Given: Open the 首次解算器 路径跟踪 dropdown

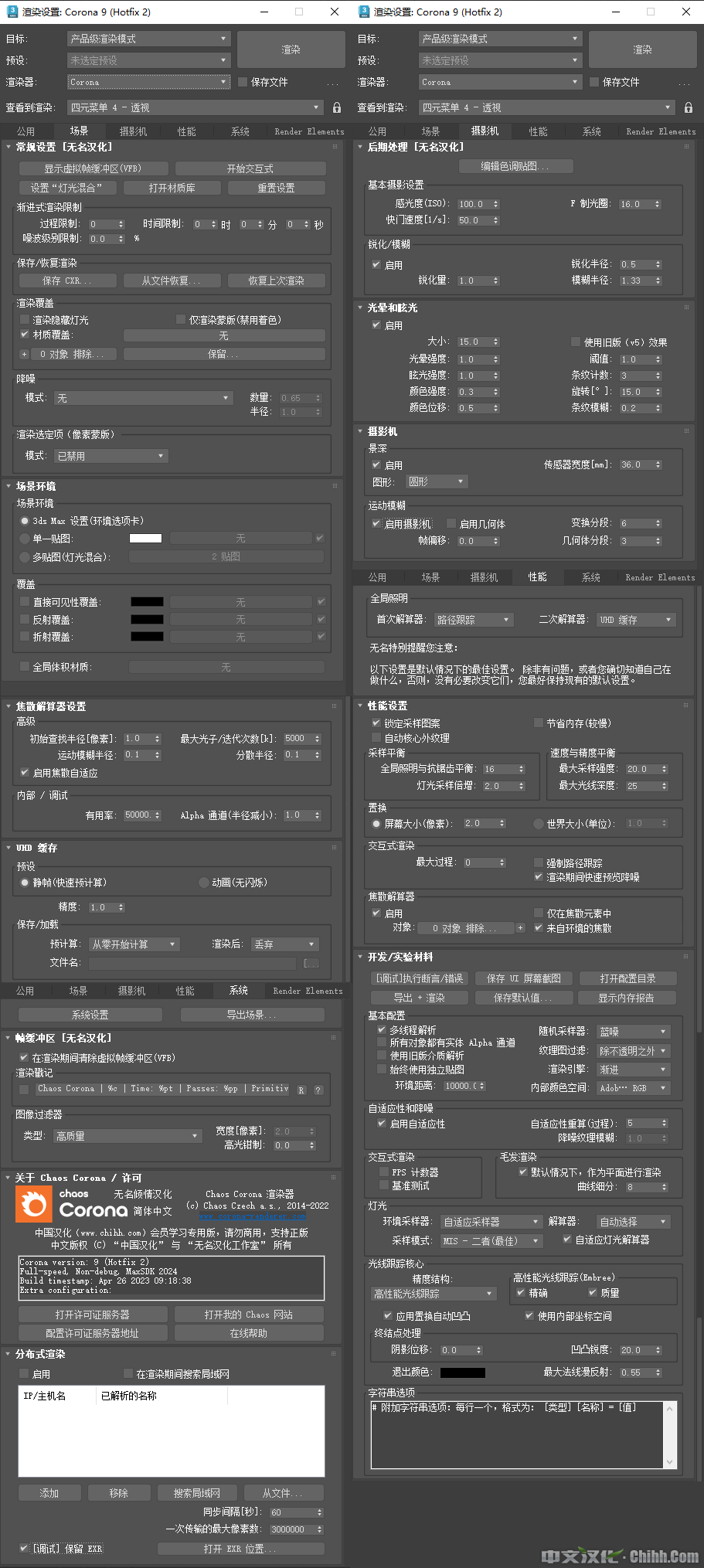Looking at the screenshot, I should (474, 620).
